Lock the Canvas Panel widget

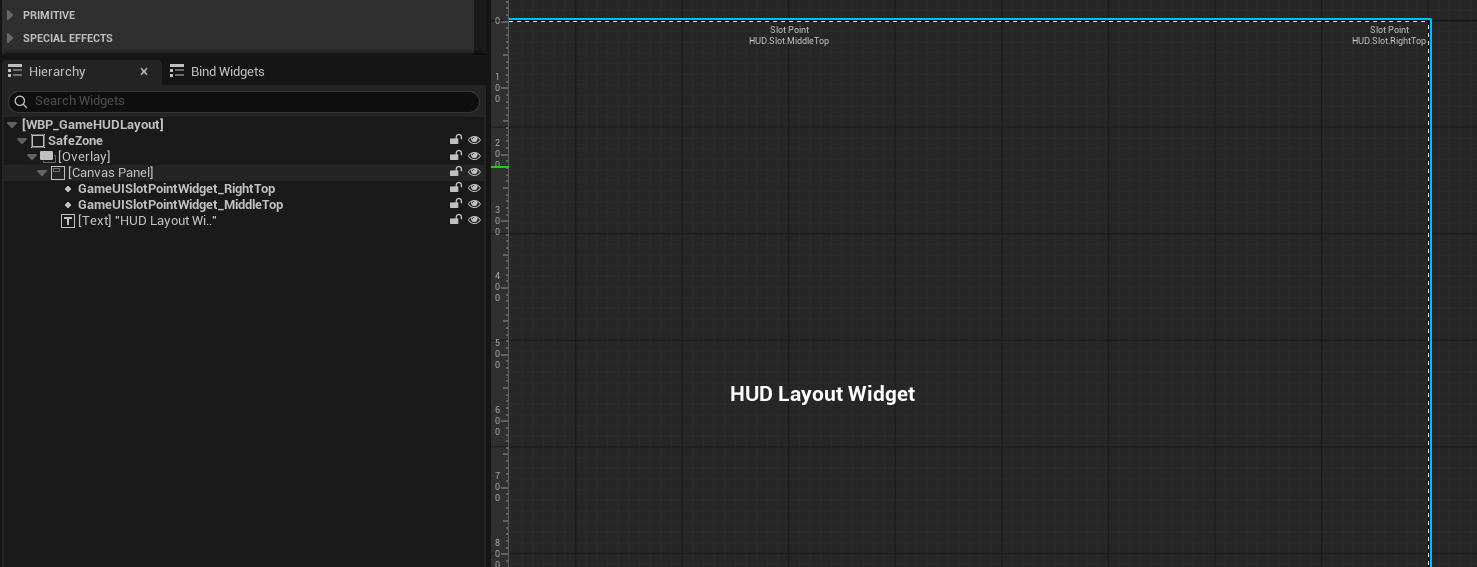pyautogui.click(x=455, y=173)
